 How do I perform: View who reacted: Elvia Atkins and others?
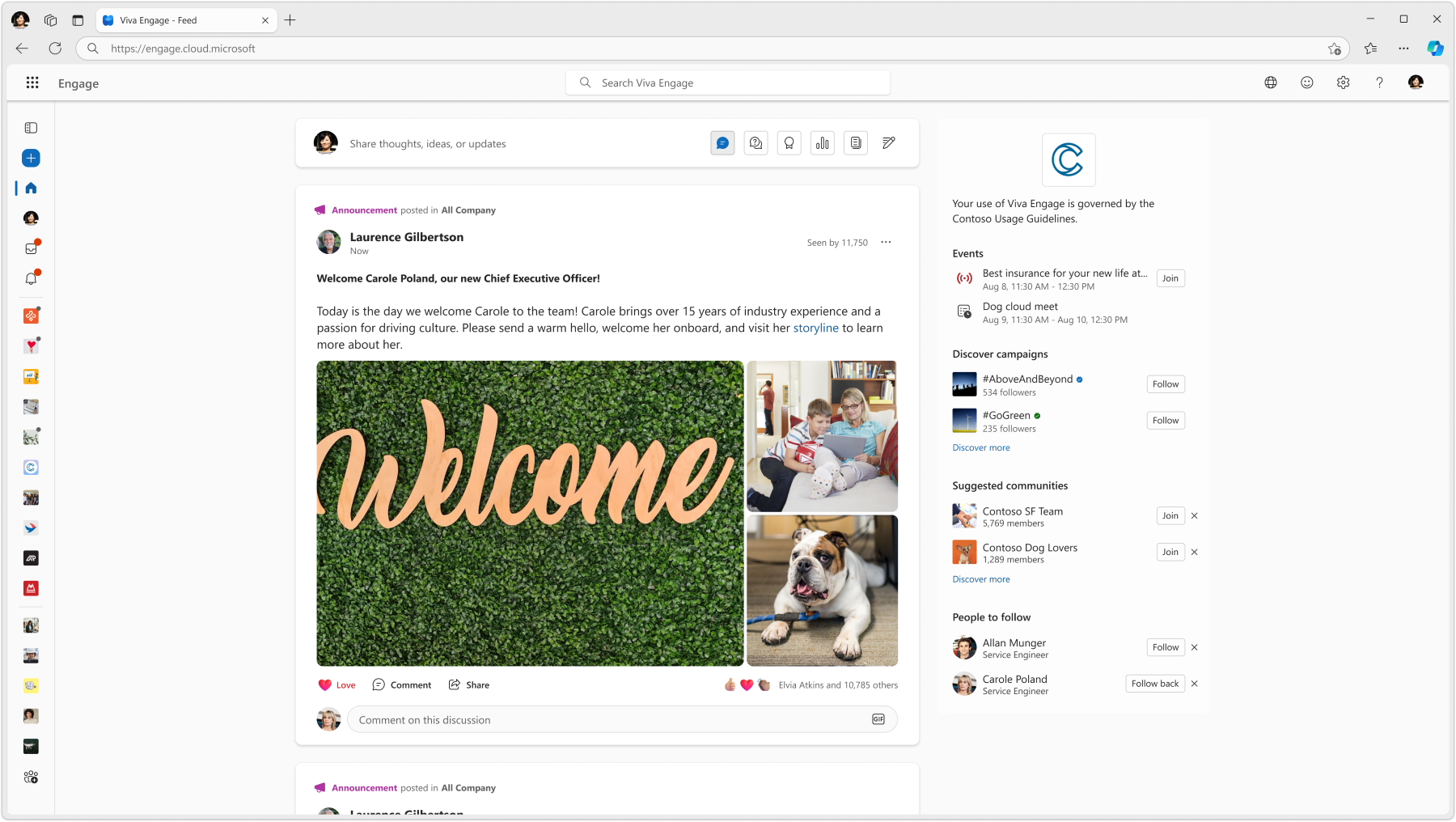tap(838, 685)
